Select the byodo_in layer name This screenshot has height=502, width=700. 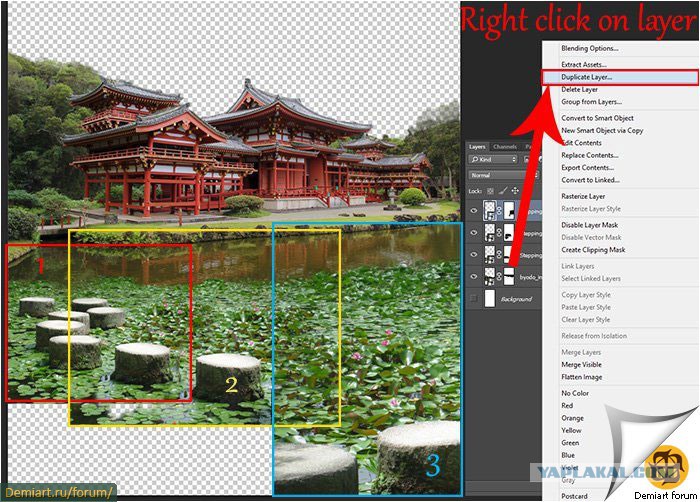[530, 277]
